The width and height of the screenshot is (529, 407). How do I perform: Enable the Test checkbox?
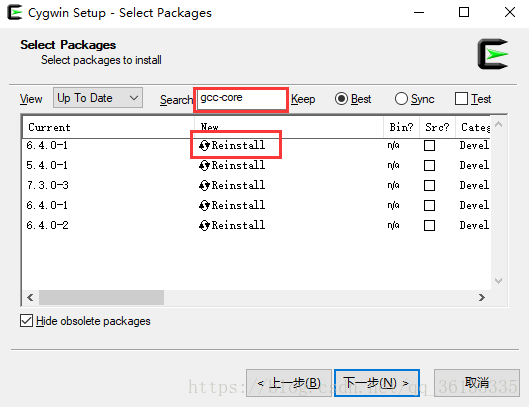point(461,99)
